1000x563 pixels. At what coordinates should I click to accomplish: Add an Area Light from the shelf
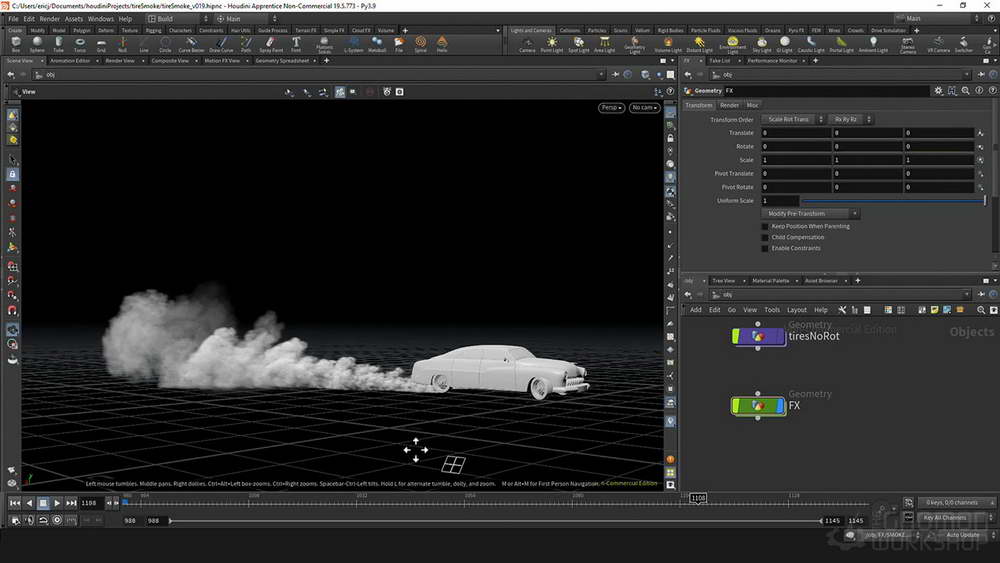[604, 44]
